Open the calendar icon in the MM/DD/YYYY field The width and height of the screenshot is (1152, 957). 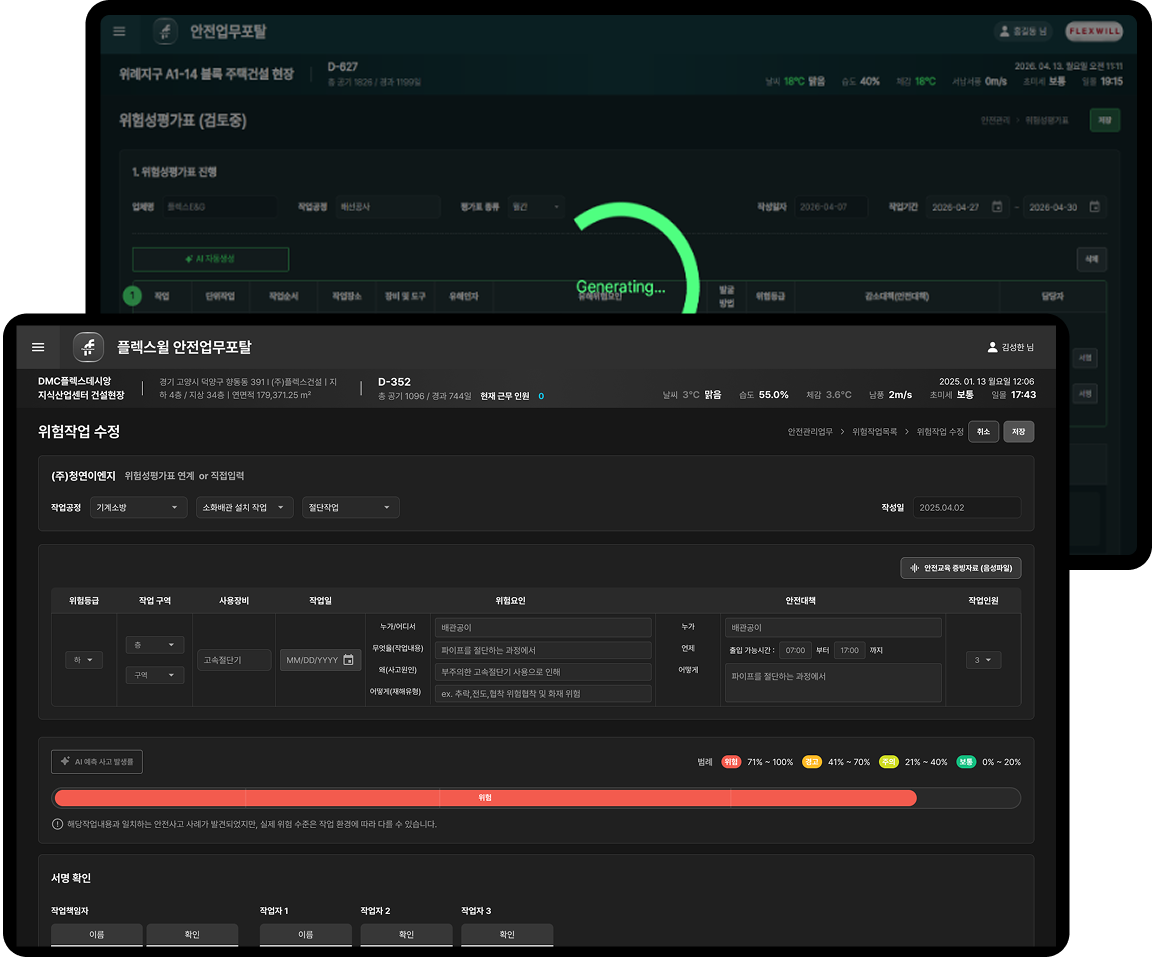(x=348, y=660)
